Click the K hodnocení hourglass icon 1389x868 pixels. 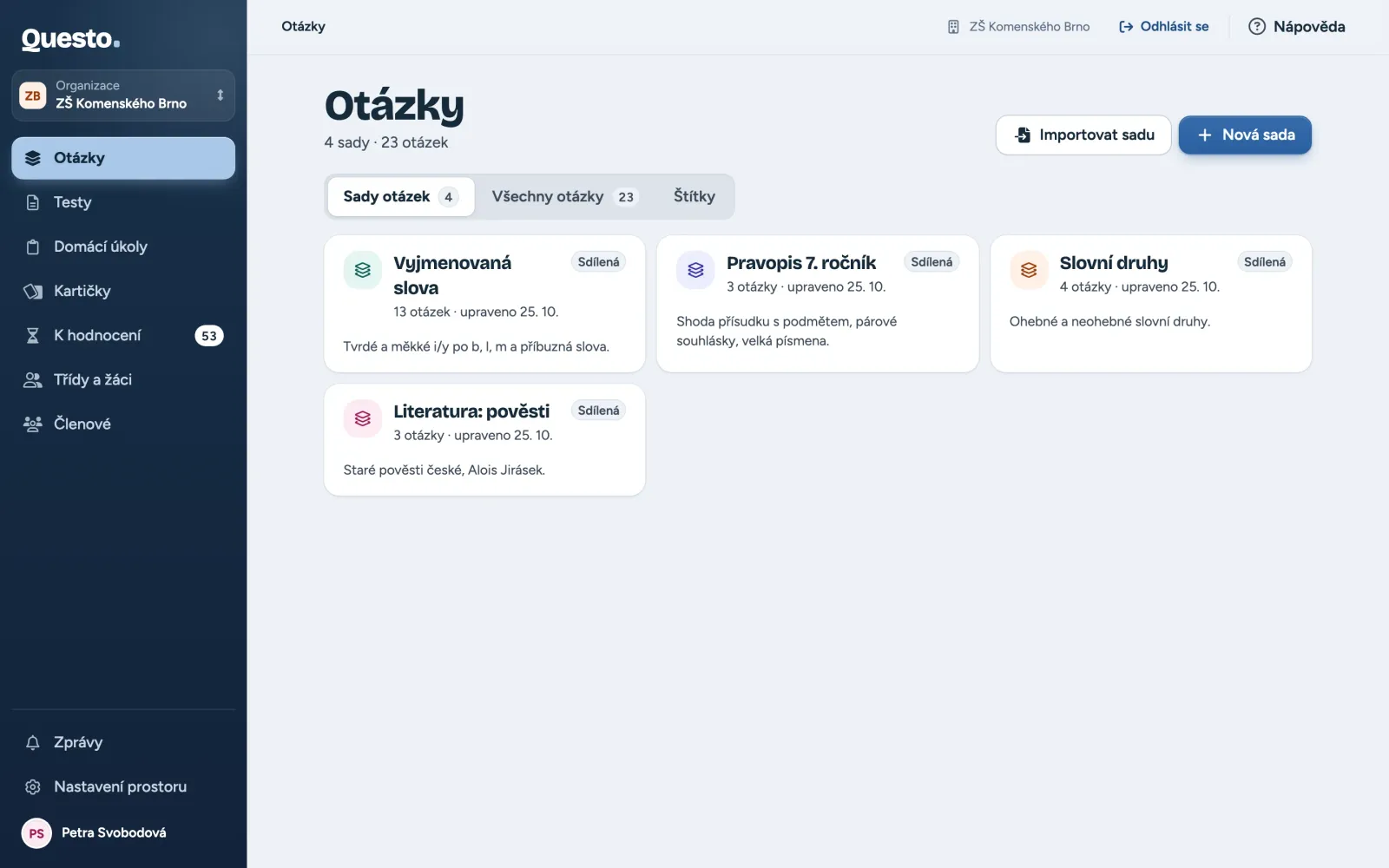(x=33, y=335)
